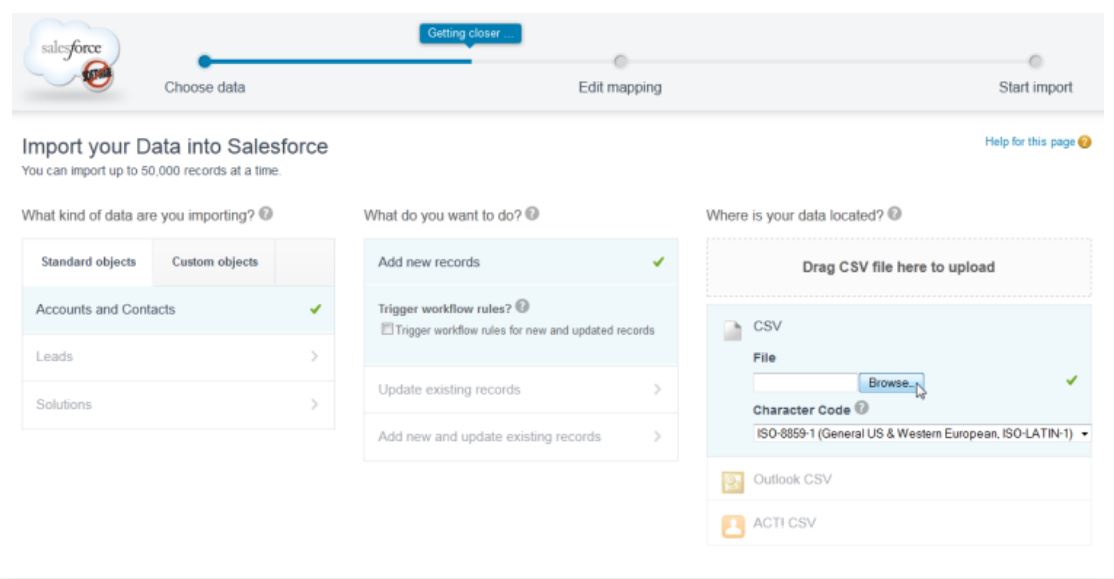Click the 'Getting closer ...' progress tooltip
The height and width of the screenshot is (579, 1114).
(x=470, y=33)
